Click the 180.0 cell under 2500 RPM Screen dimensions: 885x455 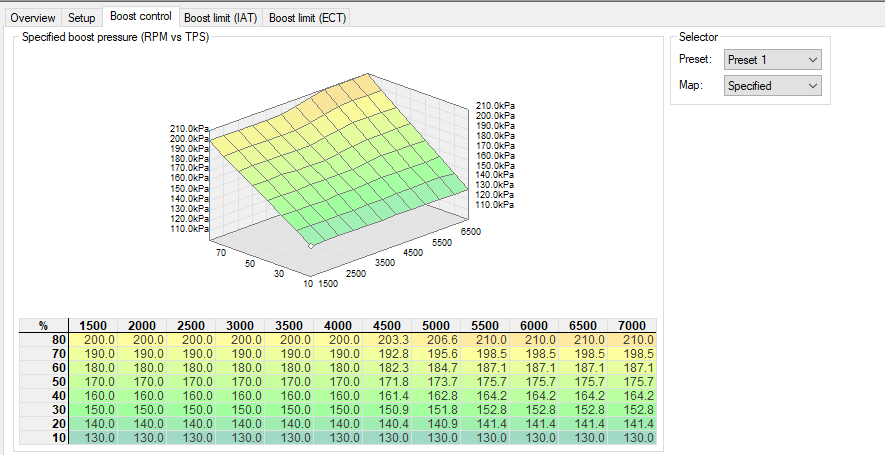191,368
